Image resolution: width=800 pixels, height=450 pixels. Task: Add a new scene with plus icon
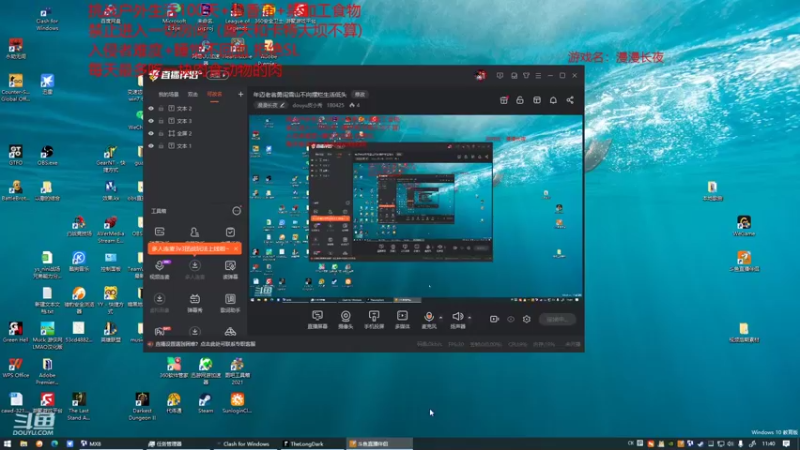pos(240,94)
